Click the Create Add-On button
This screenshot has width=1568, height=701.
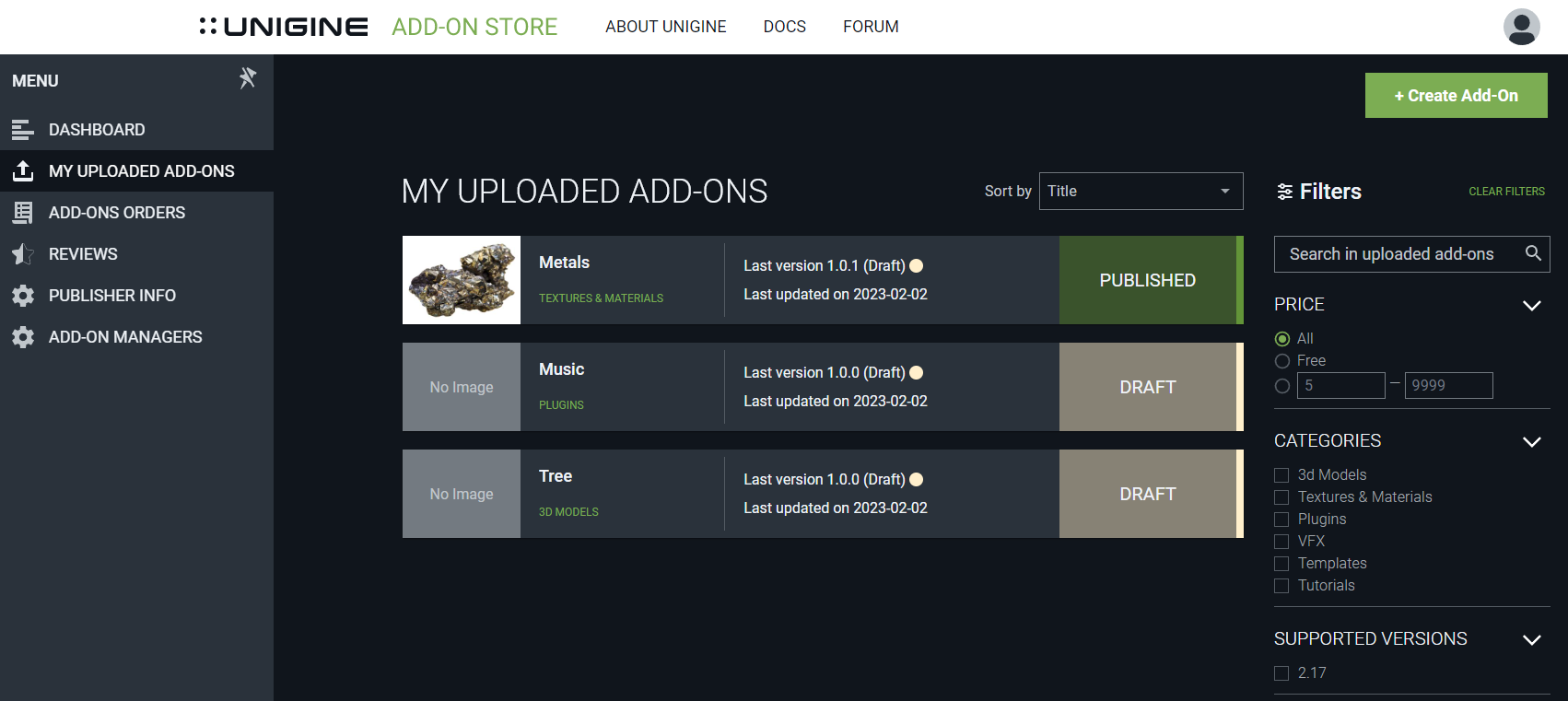coord(1456,96)
